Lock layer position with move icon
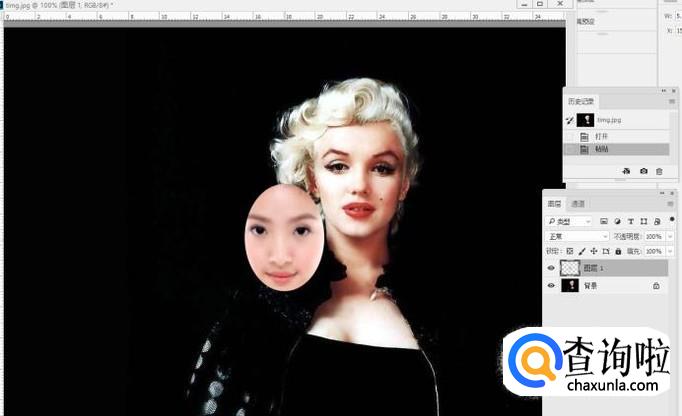 (x=594, y=251)
